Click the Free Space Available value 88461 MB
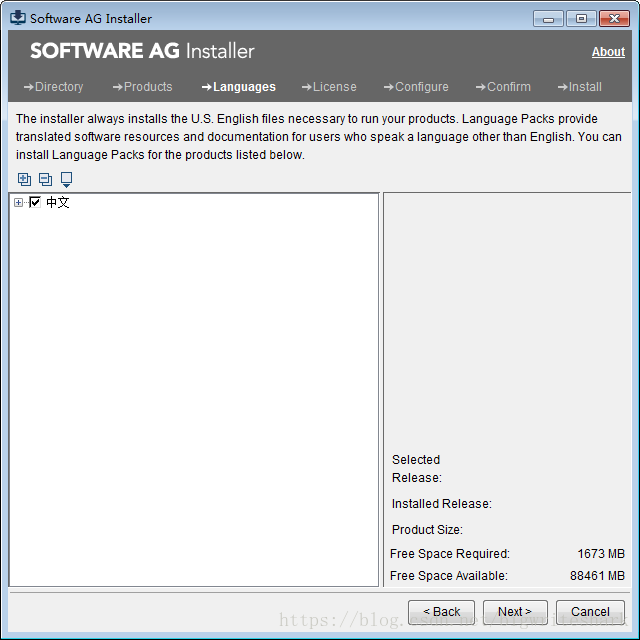The image size is (640, 640). pyautogui.click(x=597, y=576)
